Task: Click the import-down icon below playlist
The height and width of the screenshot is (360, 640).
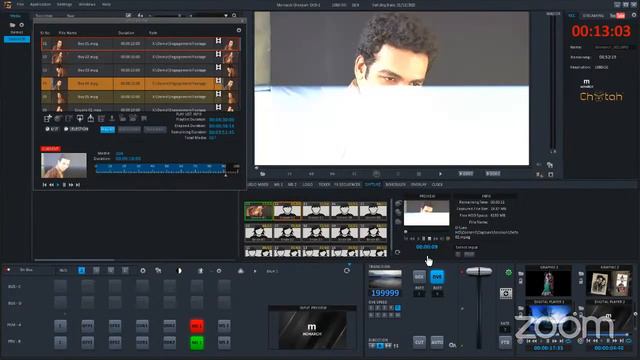Action: 80,118
